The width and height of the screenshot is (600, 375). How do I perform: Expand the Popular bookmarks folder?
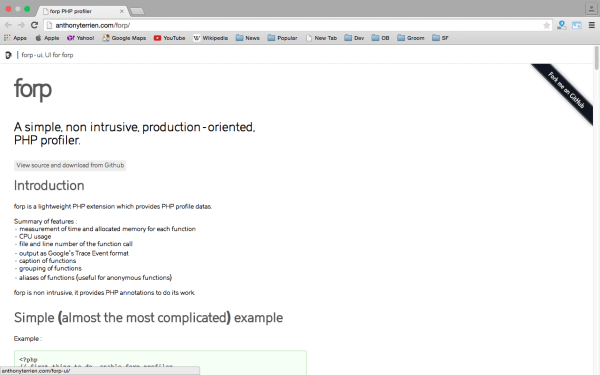(282, 38)
